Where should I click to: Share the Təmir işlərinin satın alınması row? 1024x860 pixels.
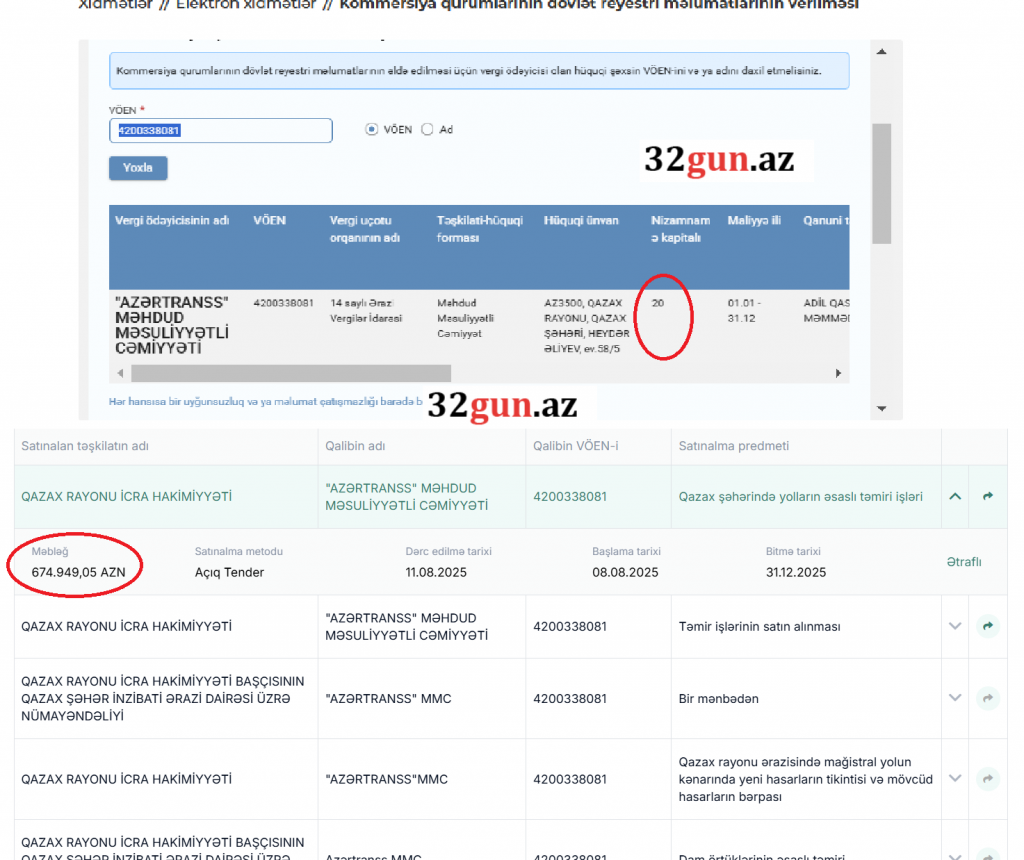click(x=988, y=626)
